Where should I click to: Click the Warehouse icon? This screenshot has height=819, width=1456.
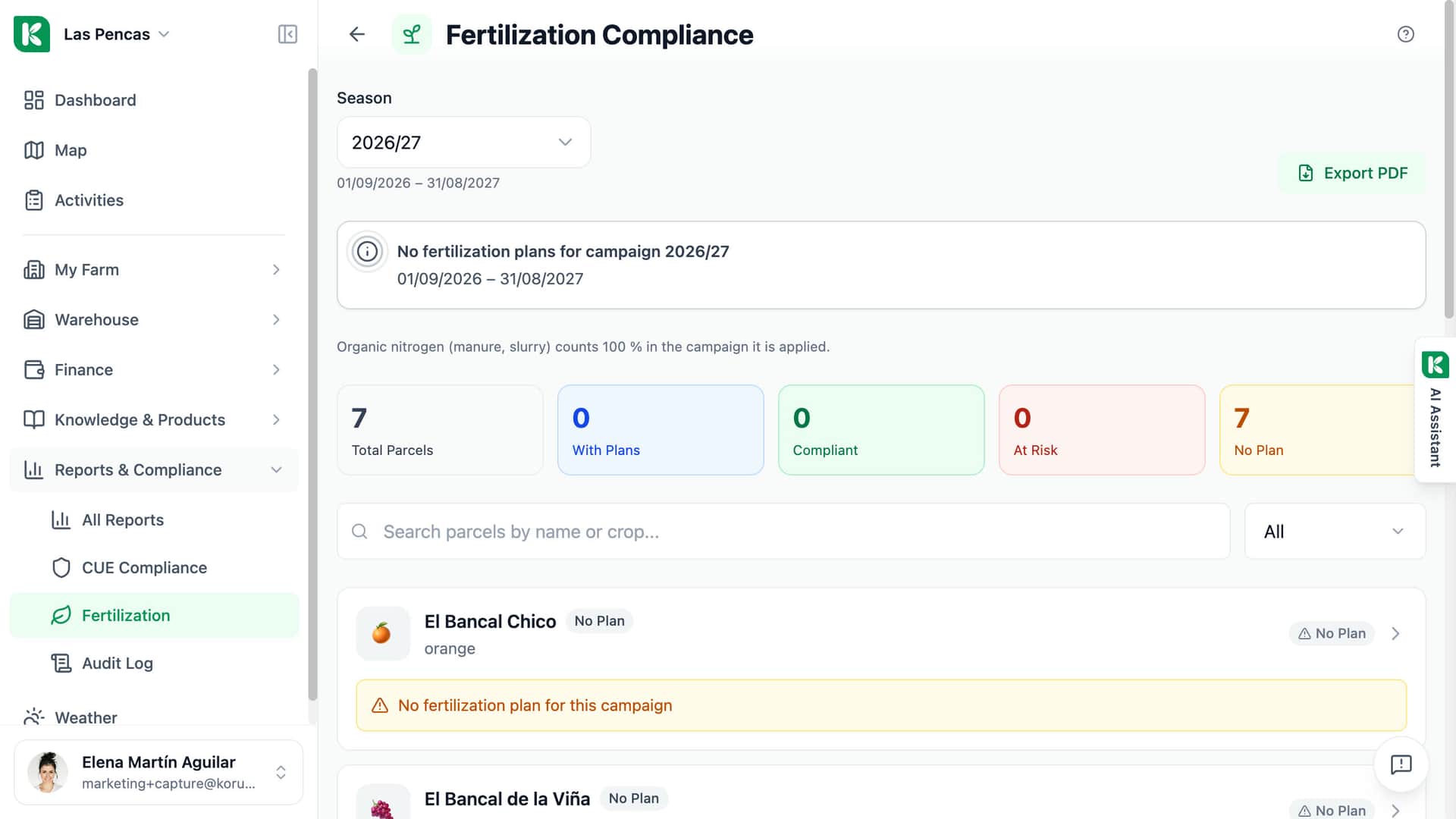[34, 320]
